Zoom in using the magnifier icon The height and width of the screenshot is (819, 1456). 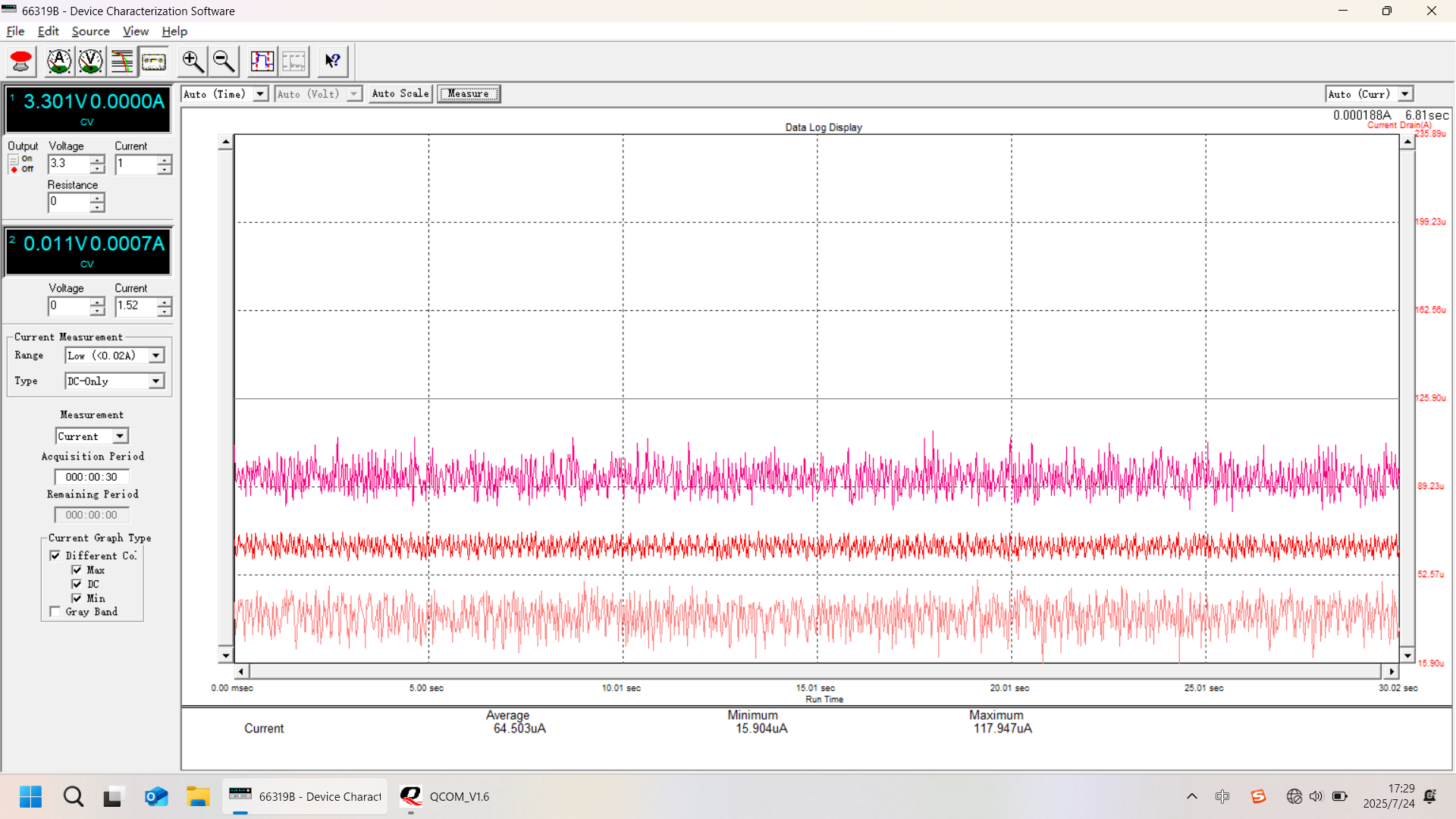point(192,61)
